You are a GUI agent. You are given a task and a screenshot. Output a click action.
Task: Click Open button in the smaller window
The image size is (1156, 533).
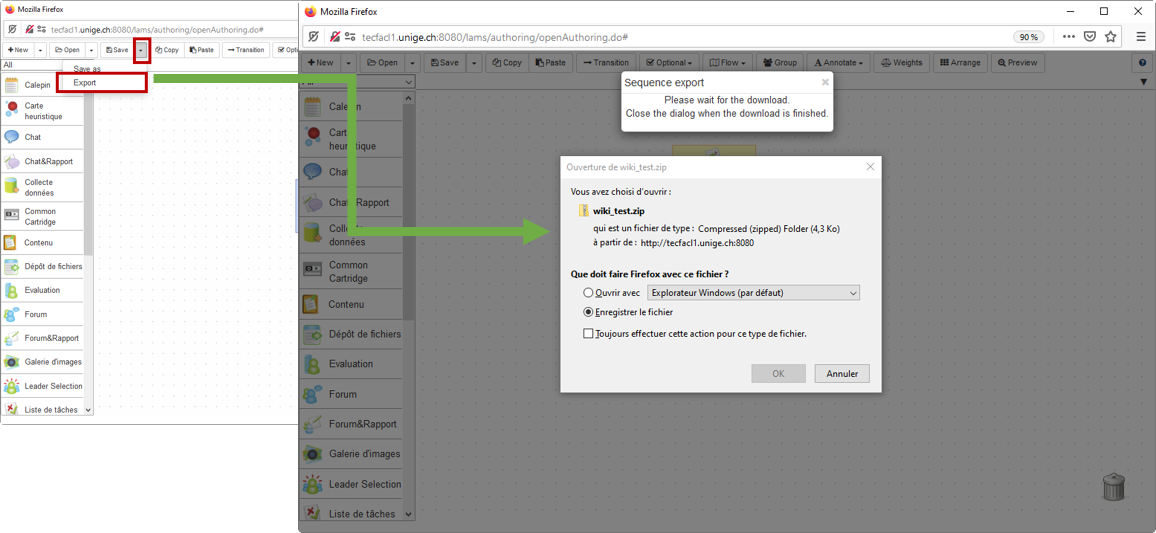coord(67,50)
